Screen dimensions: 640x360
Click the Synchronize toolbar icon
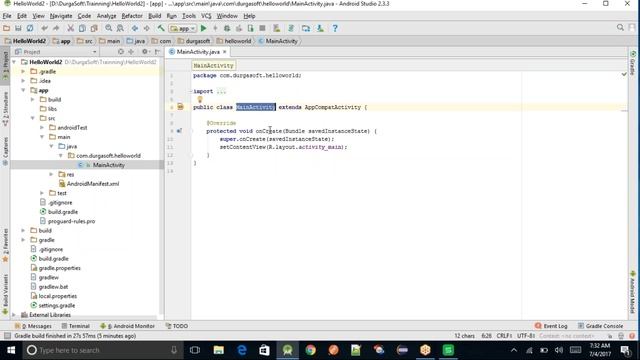pyautogui.click(x=30, y=28)
